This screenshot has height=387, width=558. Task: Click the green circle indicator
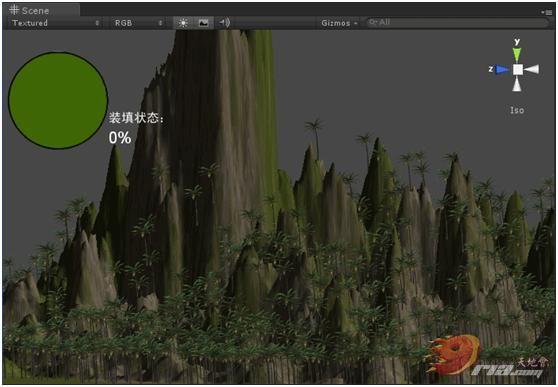[58, 100]
